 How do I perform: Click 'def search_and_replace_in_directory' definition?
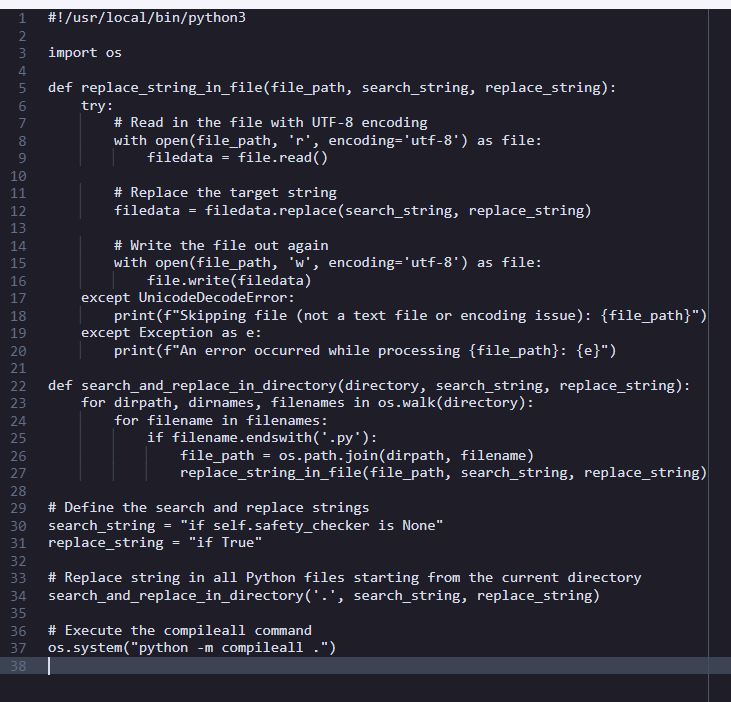(369, 385)
